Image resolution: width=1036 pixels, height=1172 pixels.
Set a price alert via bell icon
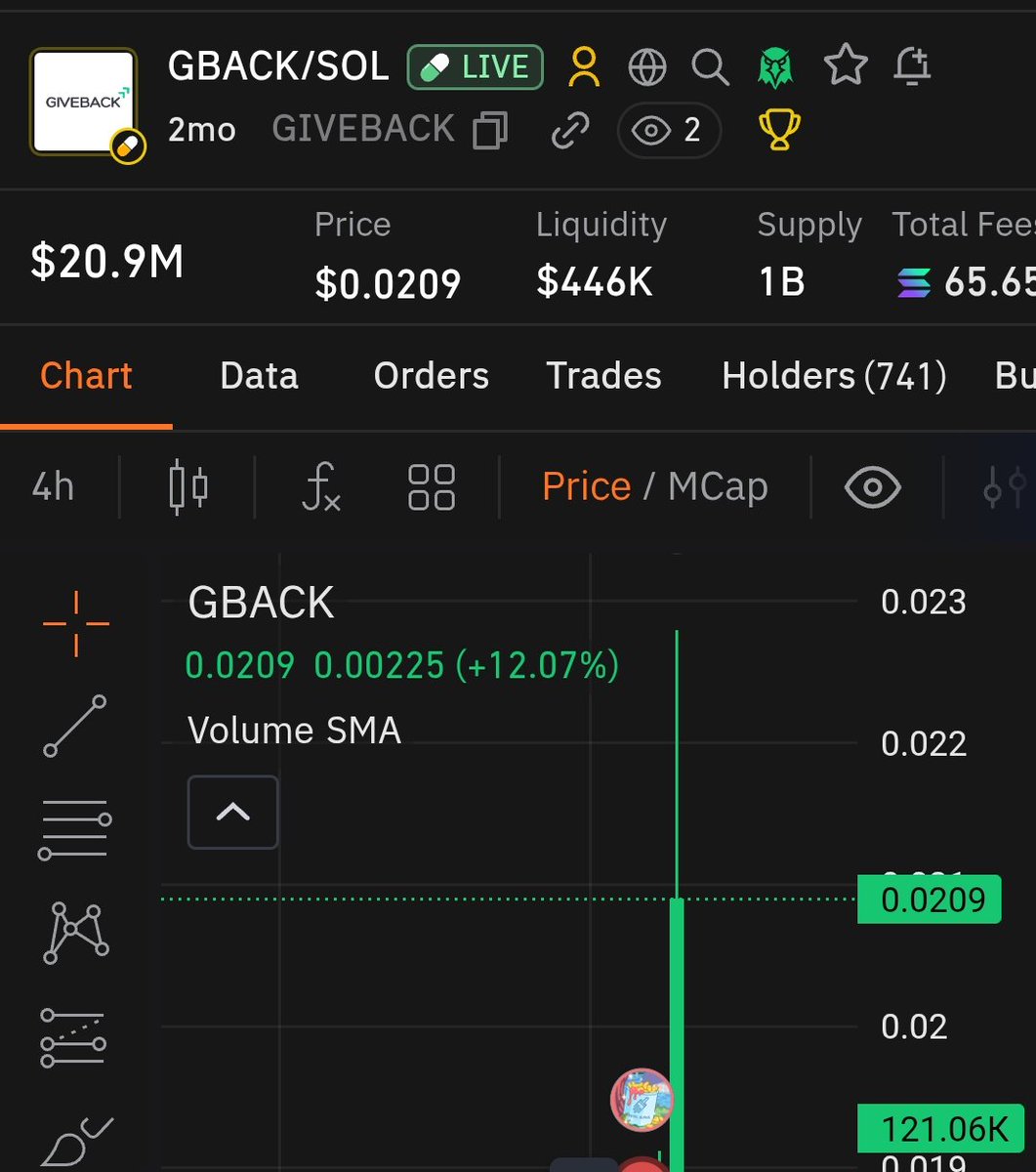click(912, 66)
